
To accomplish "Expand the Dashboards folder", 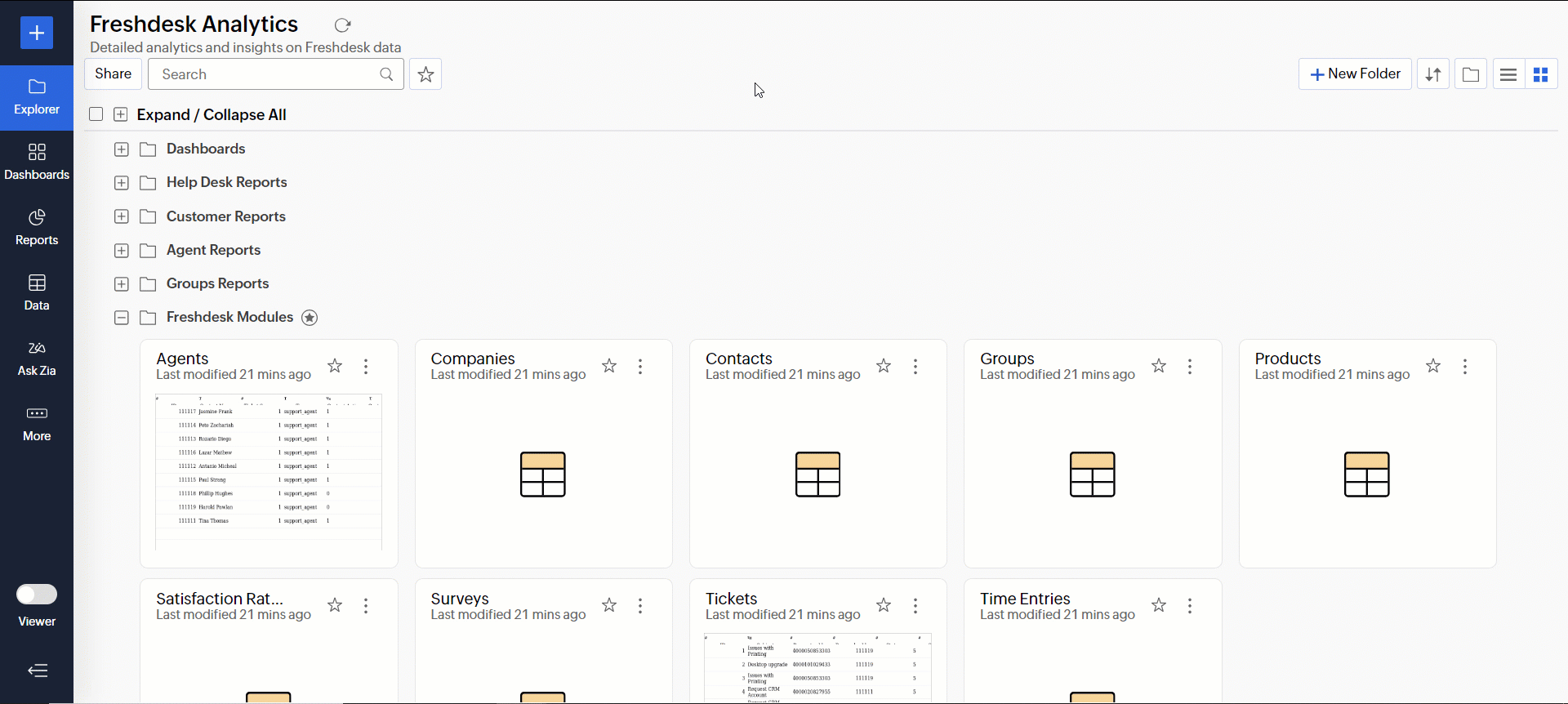I will (122, 149).
